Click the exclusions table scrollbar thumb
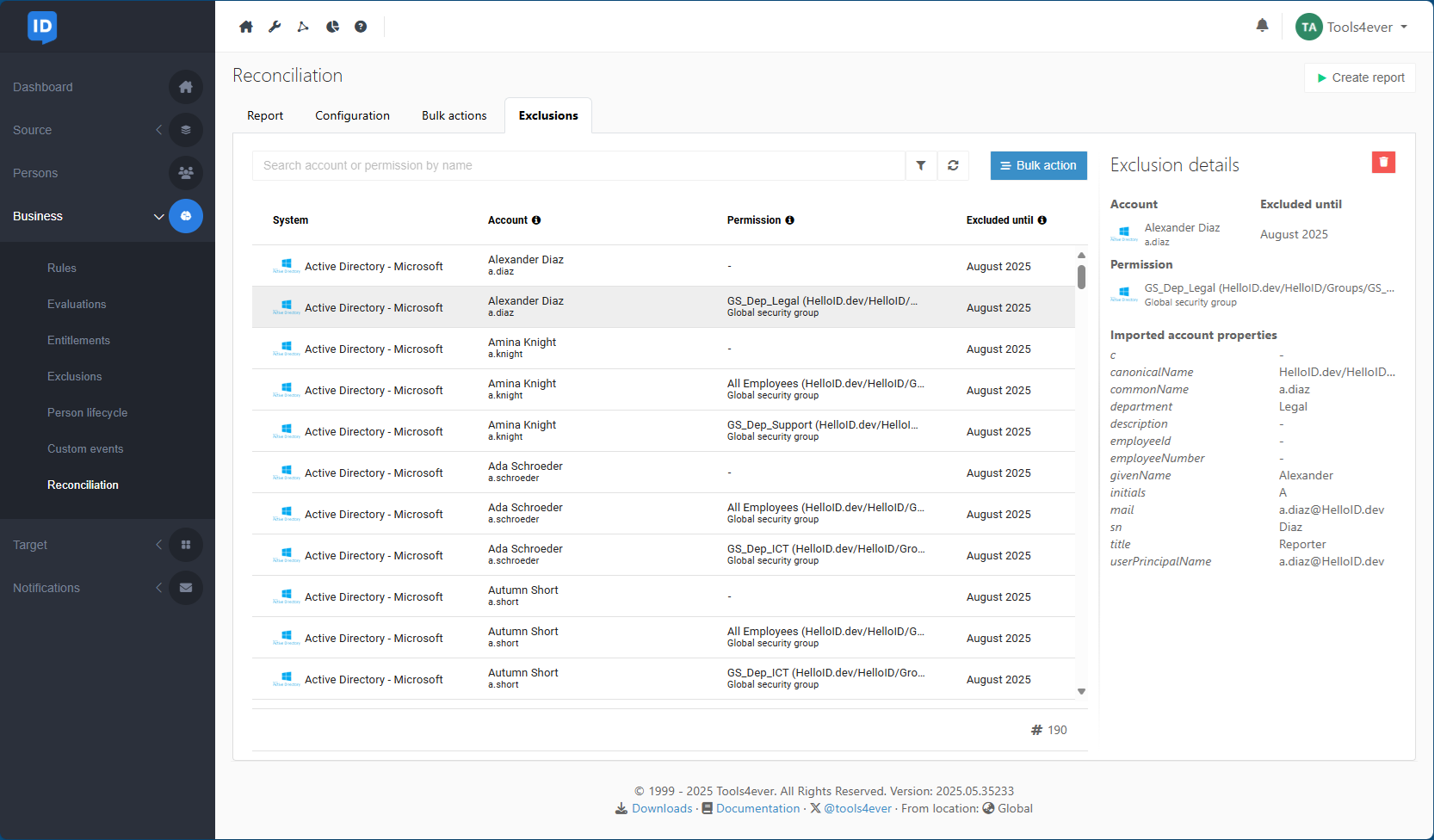Viewport: 1434px width, 840px height. point(1081,277)
